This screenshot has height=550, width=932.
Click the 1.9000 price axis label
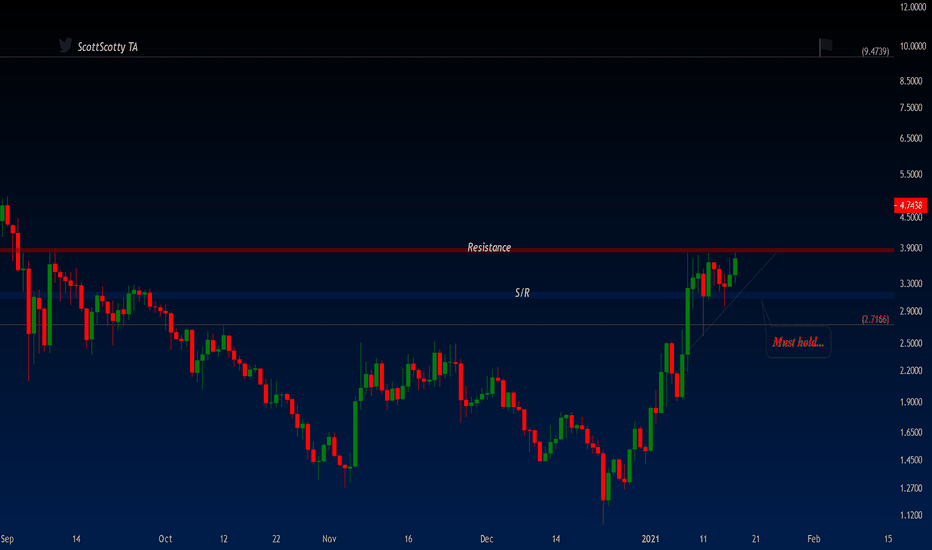pos(911,402)
